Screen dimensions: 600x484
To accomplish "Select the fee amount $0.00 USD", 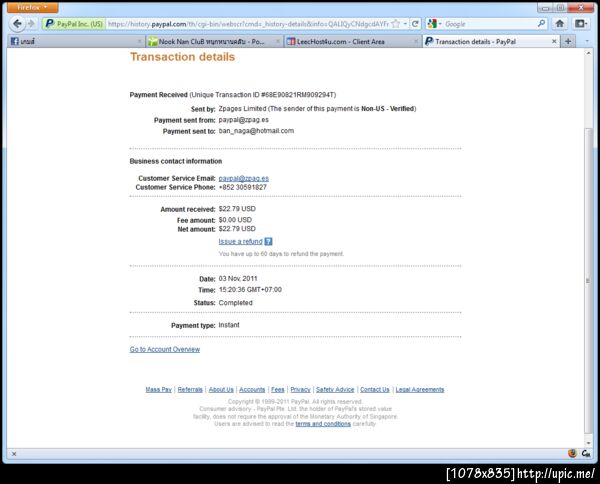I will point(235,220).
